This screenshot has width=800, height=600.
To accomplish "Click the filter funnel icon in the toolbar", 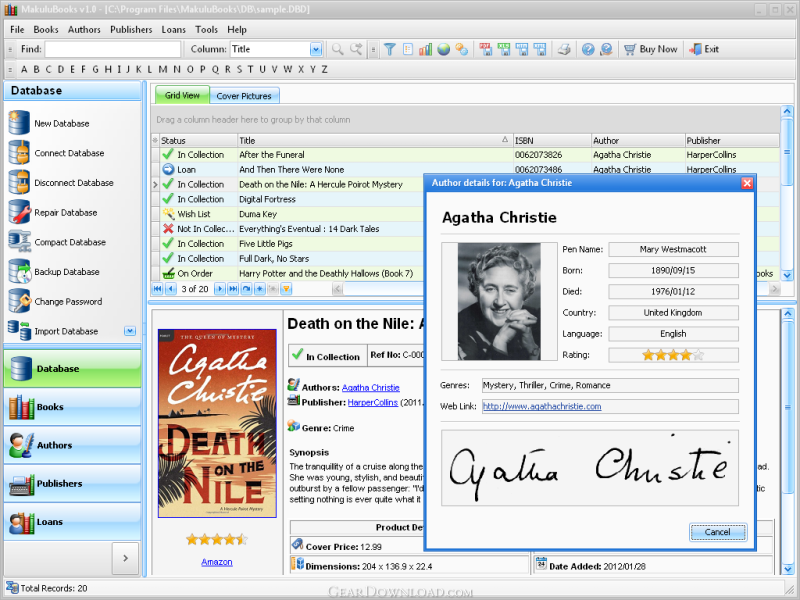I will pos(390,49).
